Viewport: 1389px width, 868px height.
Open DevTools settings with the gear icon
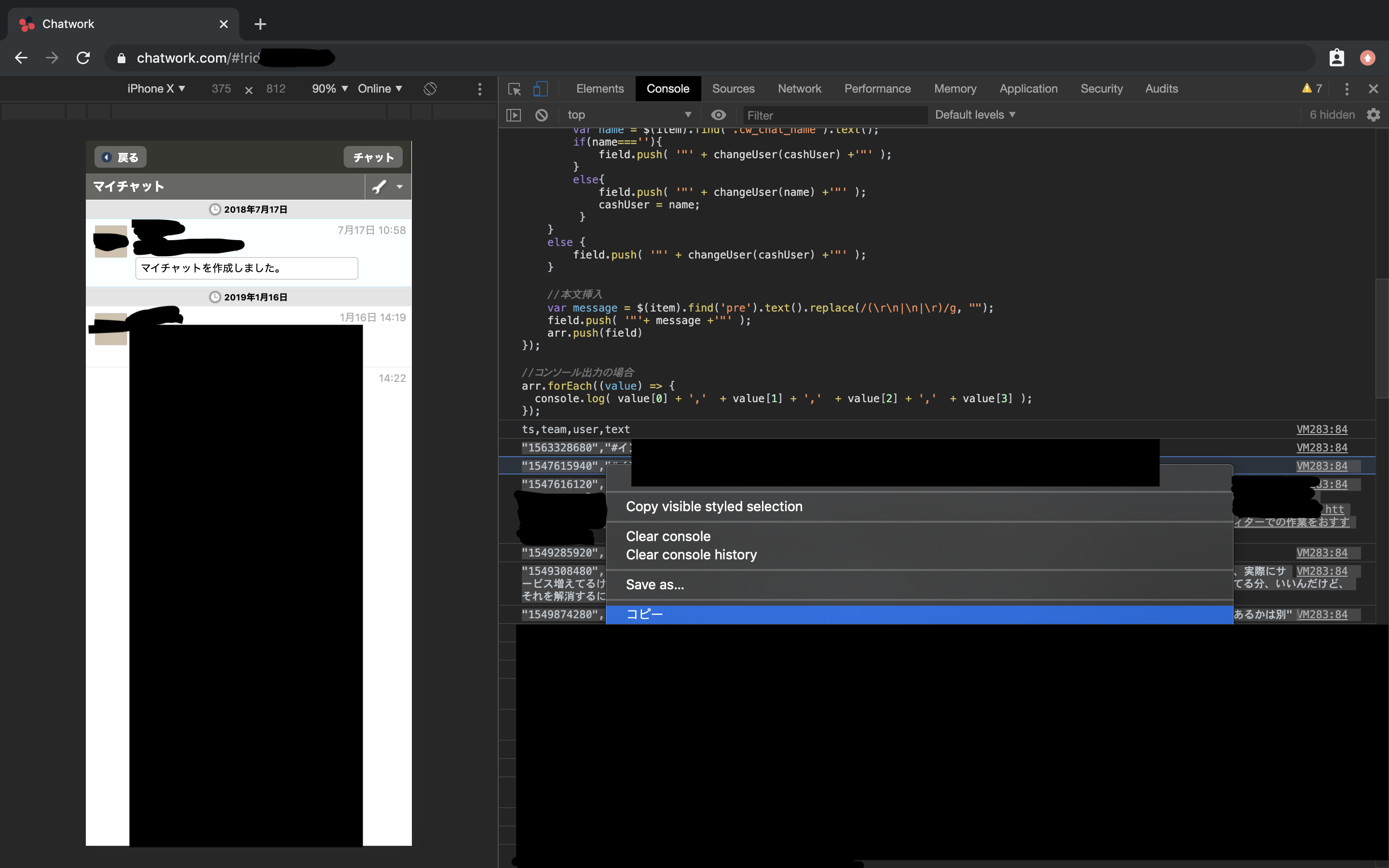[x=1373, y=115]
